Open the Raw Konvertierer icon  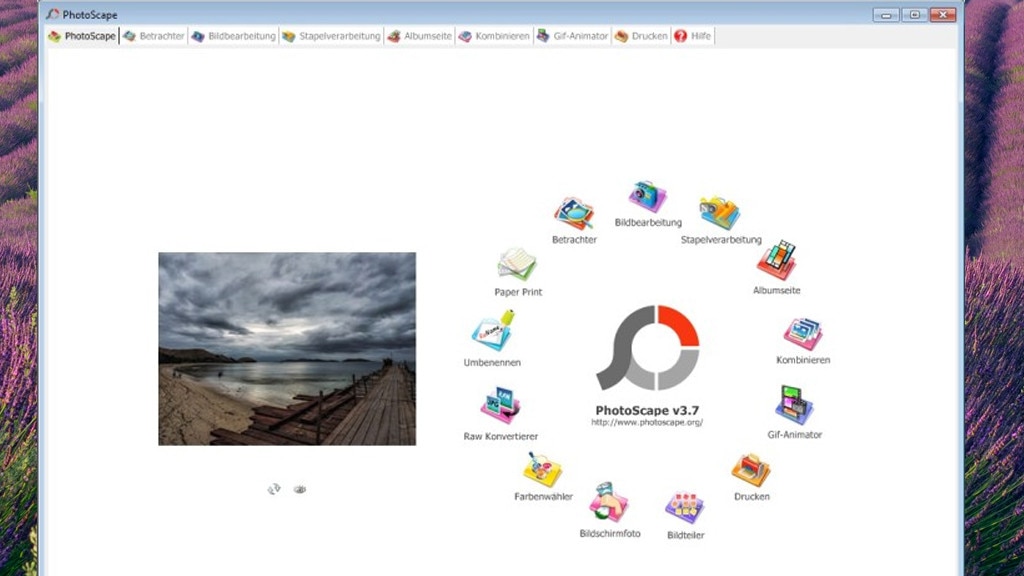click(x=501, y=406)
